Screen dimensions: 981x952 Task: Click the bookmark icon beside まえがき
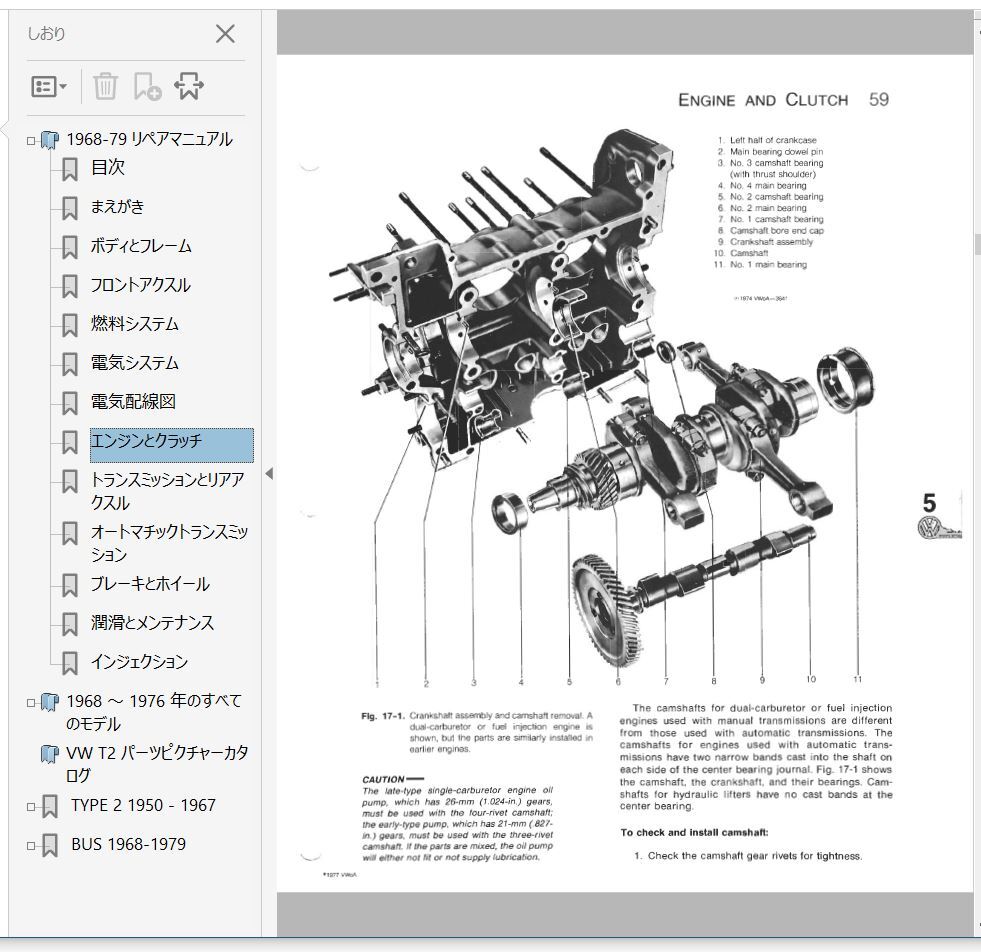tap(69, 208)
